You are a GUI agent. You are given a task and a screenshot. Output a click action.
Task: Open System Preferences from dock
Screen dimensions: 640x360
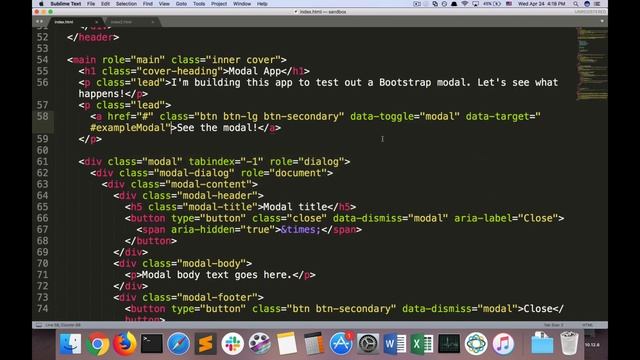point(368,344)
